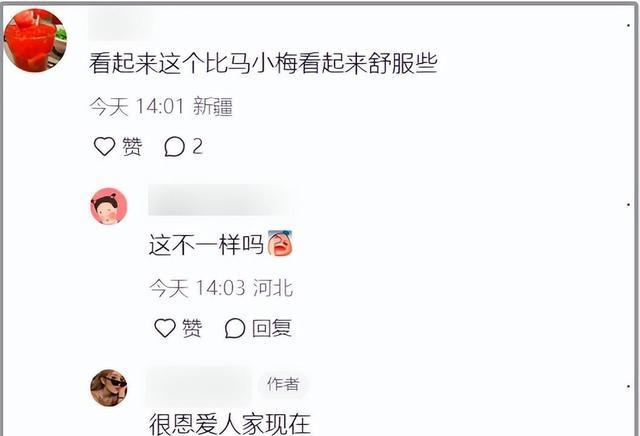Open more options beside the 这不一样吗 reply
This screenshot has width=640, height=436.
pos(628,205)
